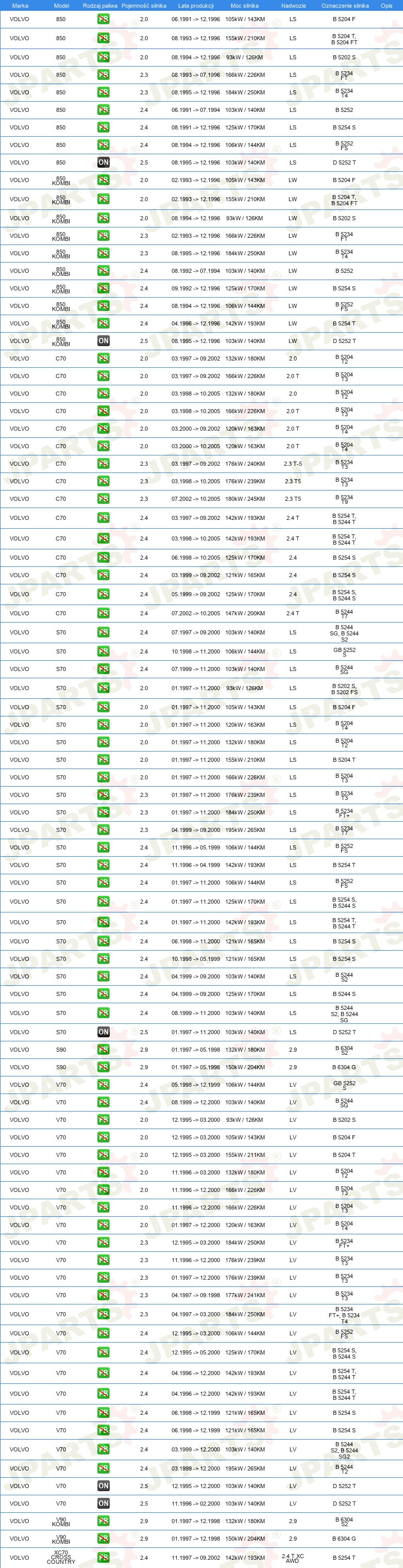Click the '07.1999 -> 11.2000' production years cell

(x=196, y=669)
